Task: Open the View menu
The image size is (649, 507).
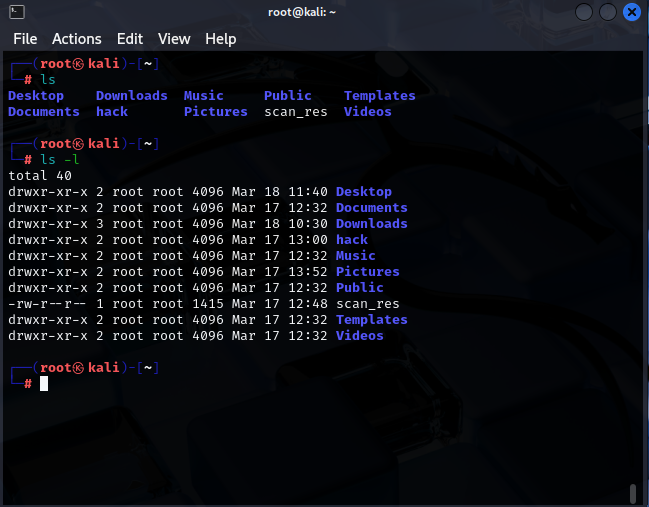Action: [x=174, y=39]
